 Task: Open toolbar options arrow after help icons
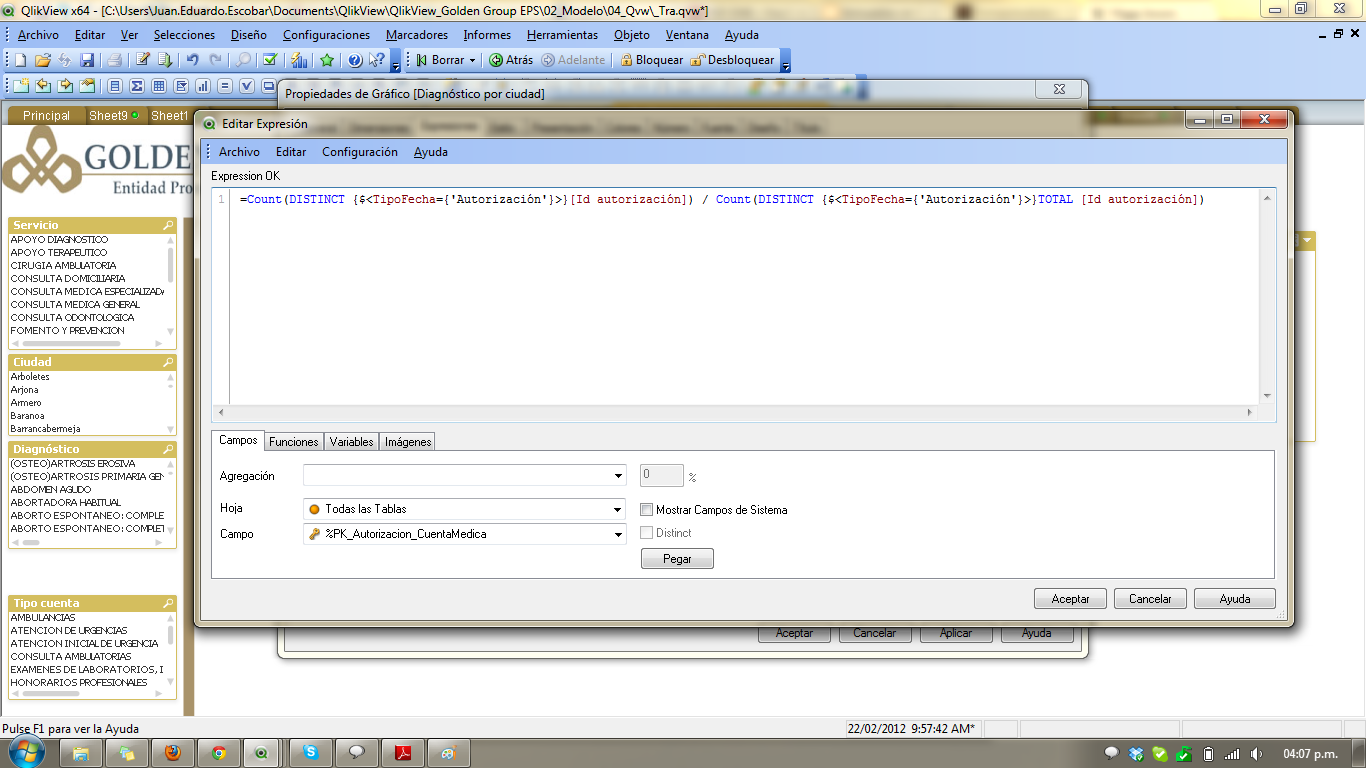(x=395, y=61)
